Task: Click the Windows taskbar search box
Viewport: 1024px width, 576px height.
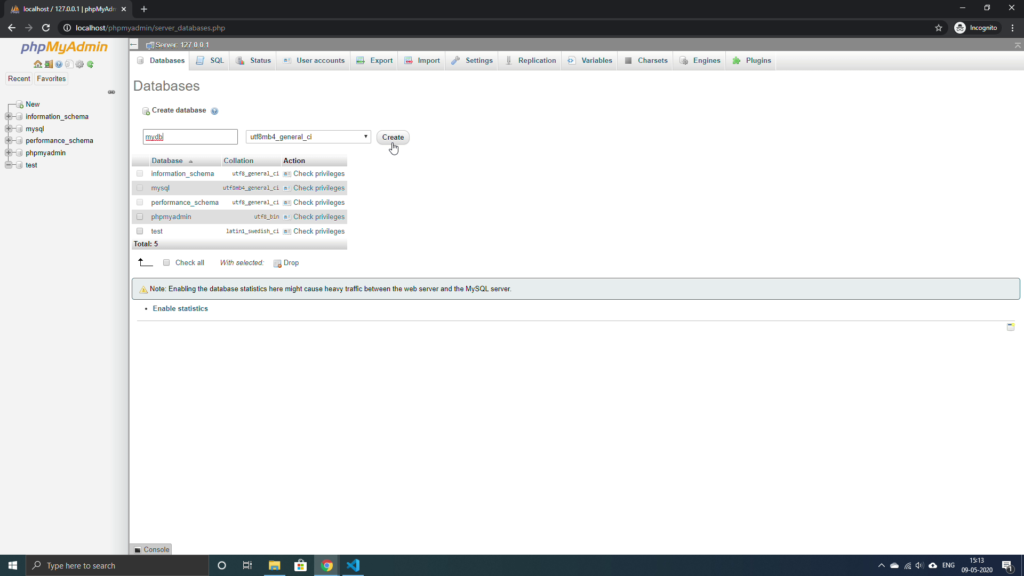Action: (x=117, y=566)
